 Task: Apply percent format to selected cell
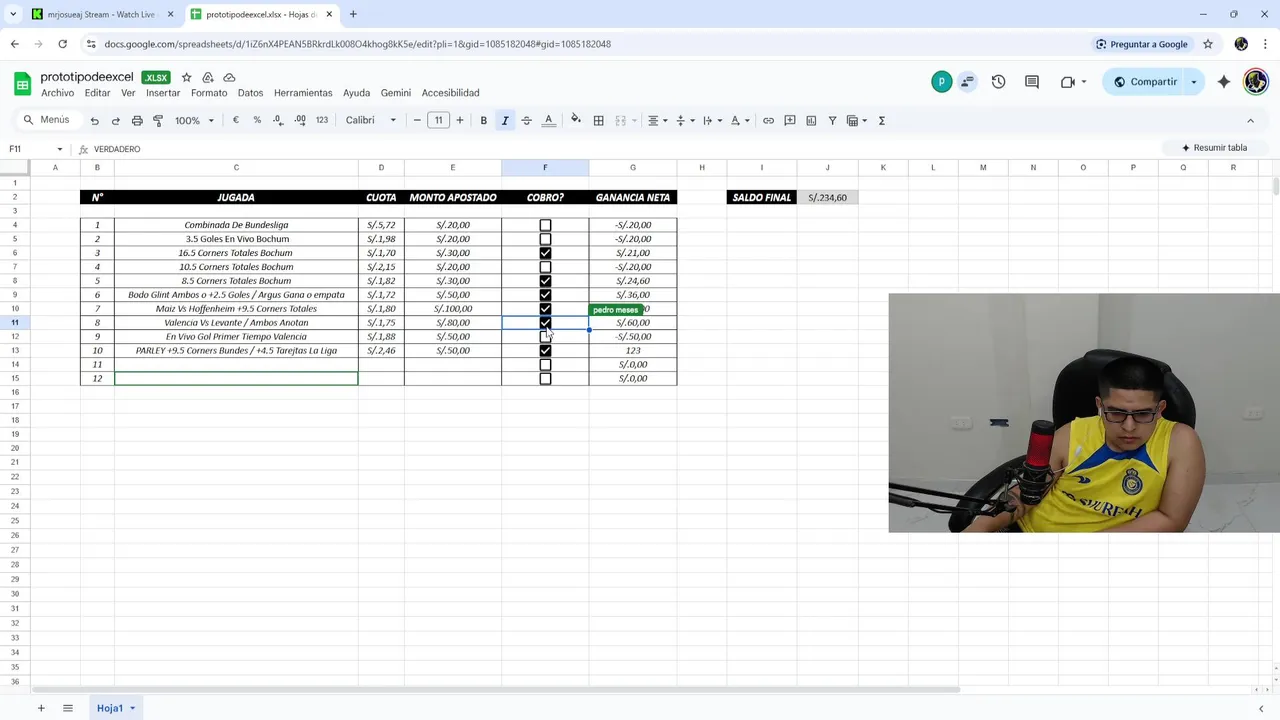257,120
